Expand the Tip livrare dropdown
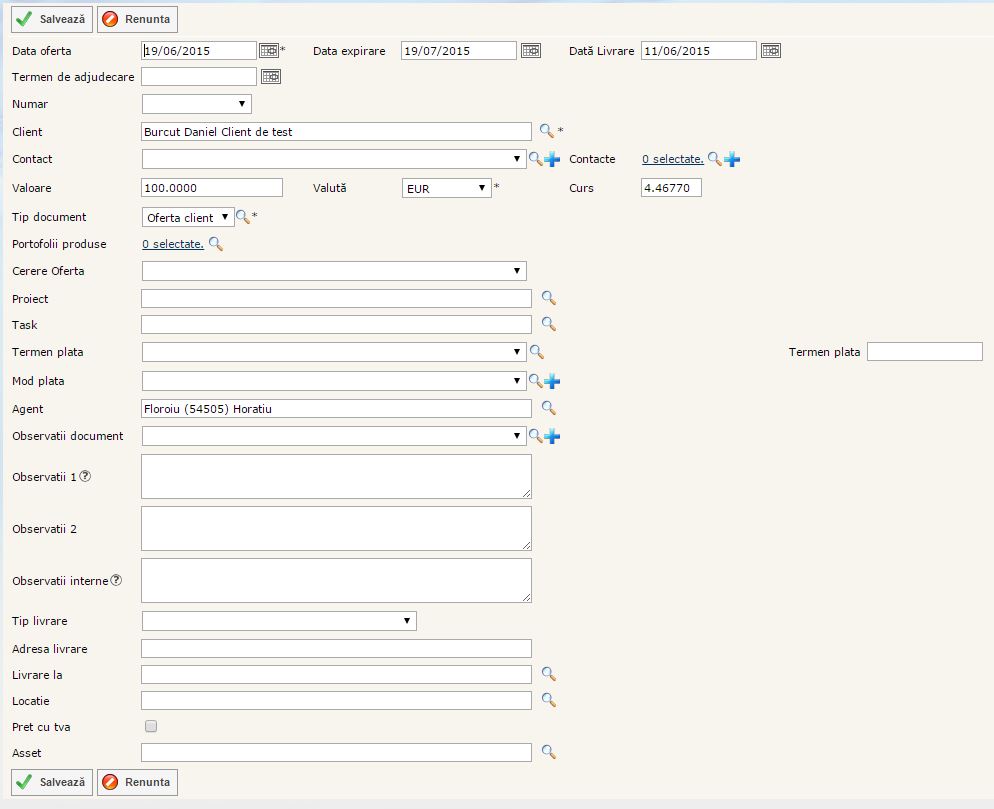The image size is (994, 809). point(279,621)
